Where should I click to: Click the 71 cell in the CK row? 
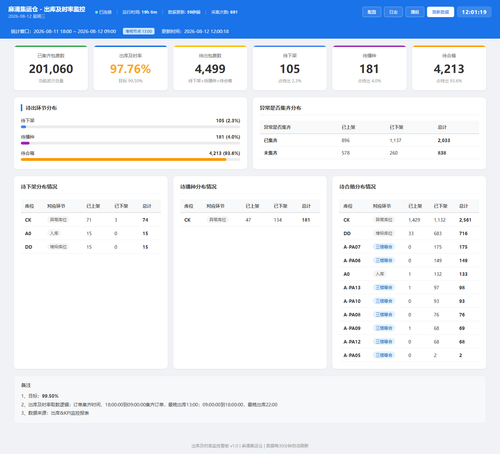(x=89, y=220)
